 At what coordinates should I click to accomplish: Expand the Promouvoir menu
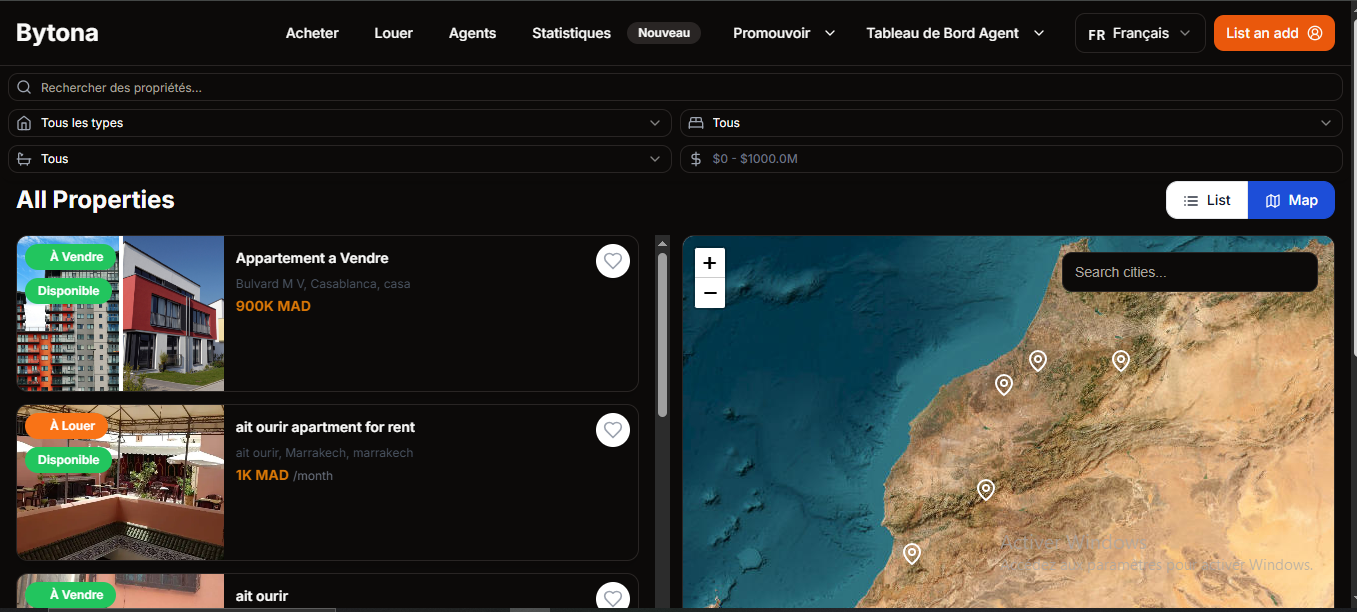click(x=783, y=33)
